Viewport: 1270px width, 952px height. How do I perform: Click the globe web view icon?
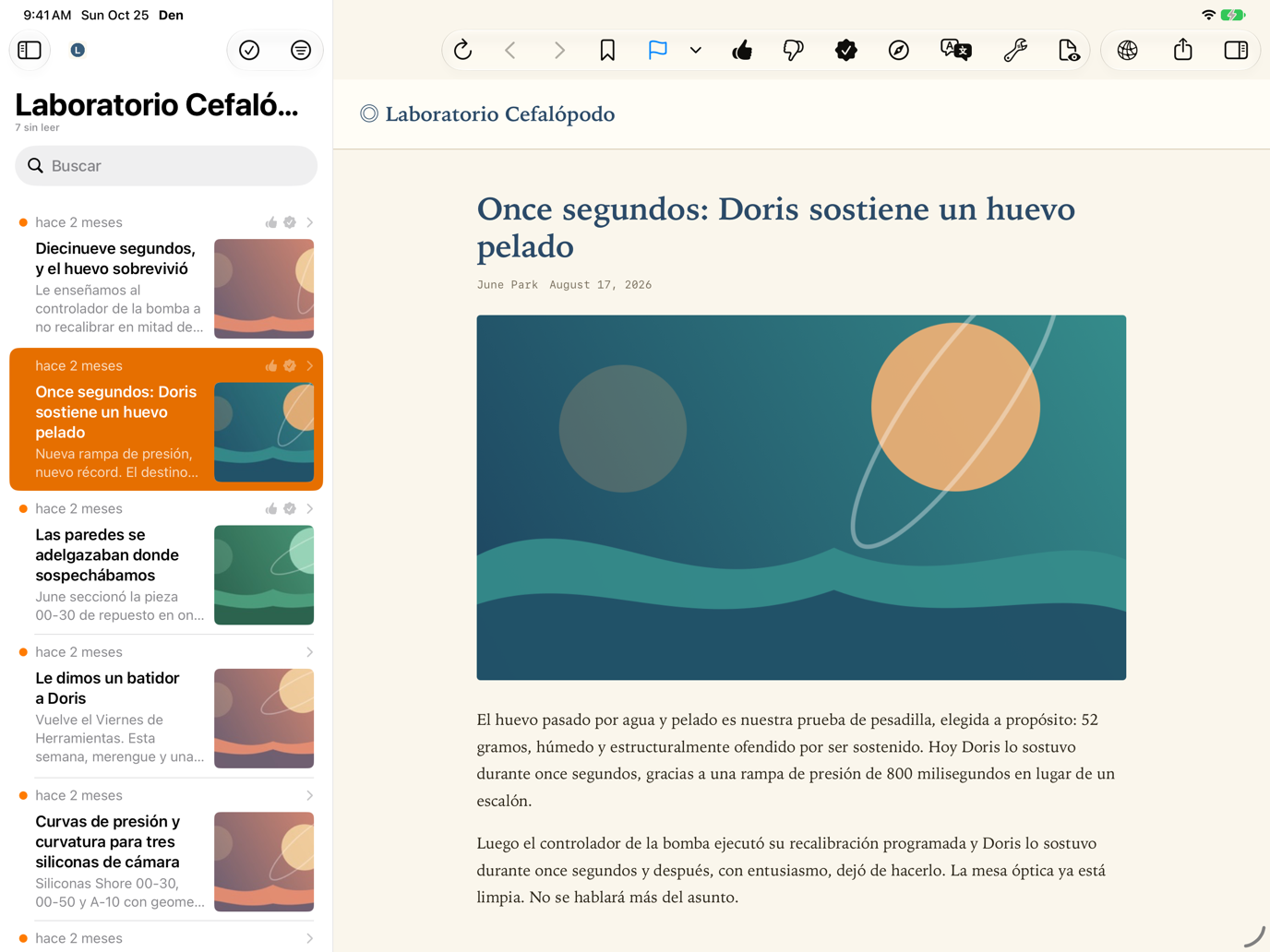pyautogui.click(x=1128, y=50)
